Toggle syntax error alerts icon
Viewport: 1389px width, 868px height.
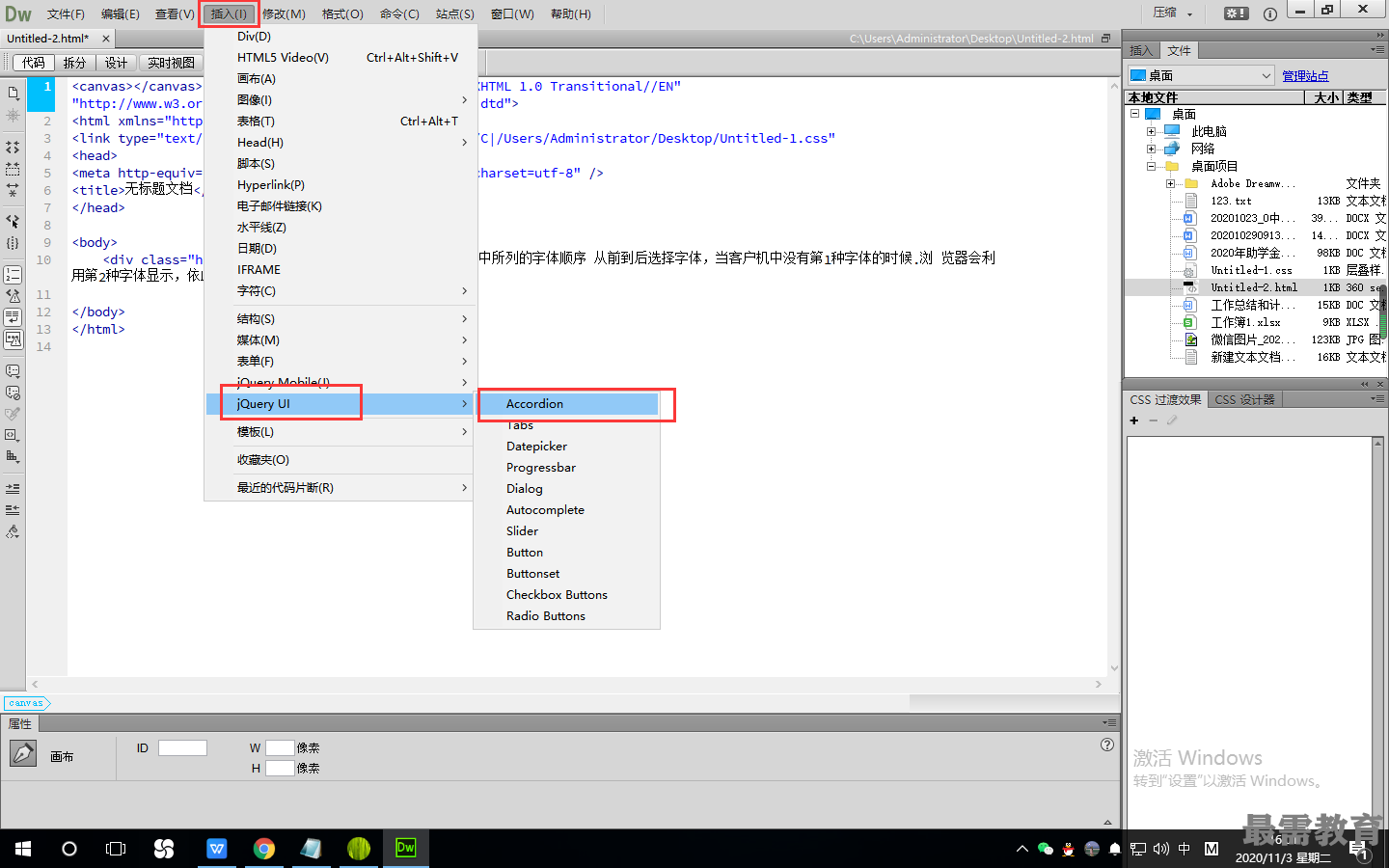coord(13,339)
